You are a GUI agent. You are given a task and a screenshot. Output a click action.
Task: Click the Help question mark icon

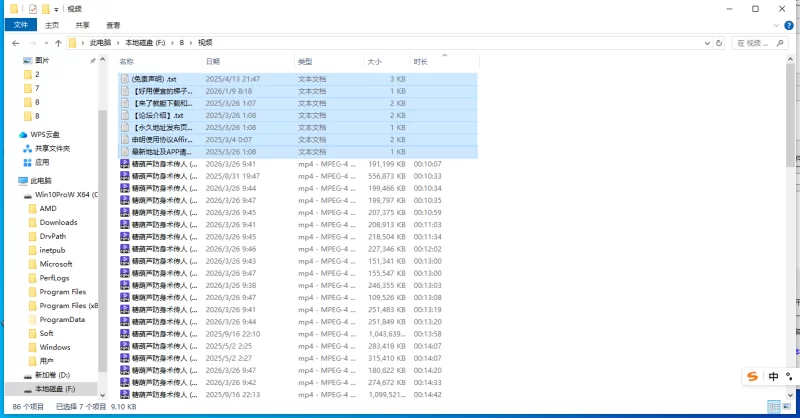click(x=790, y=25)
